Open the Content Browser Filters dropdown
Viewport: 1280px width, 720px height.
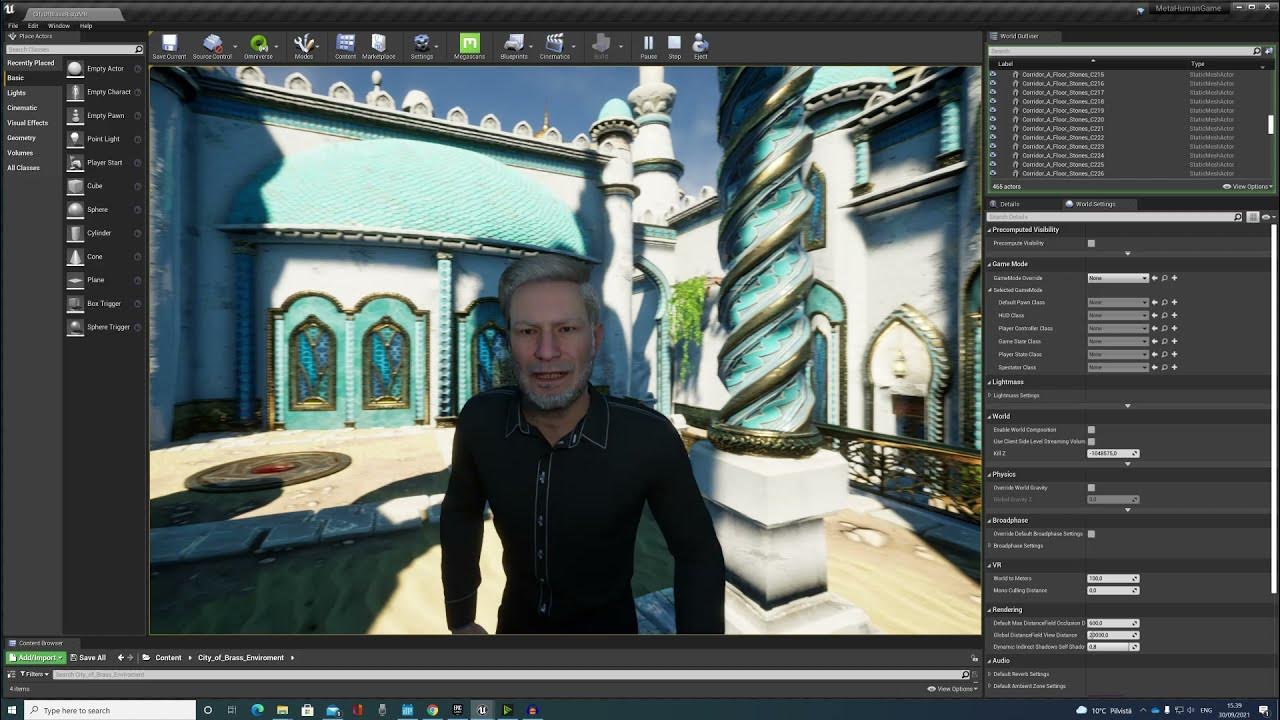[x=32, y=674]
